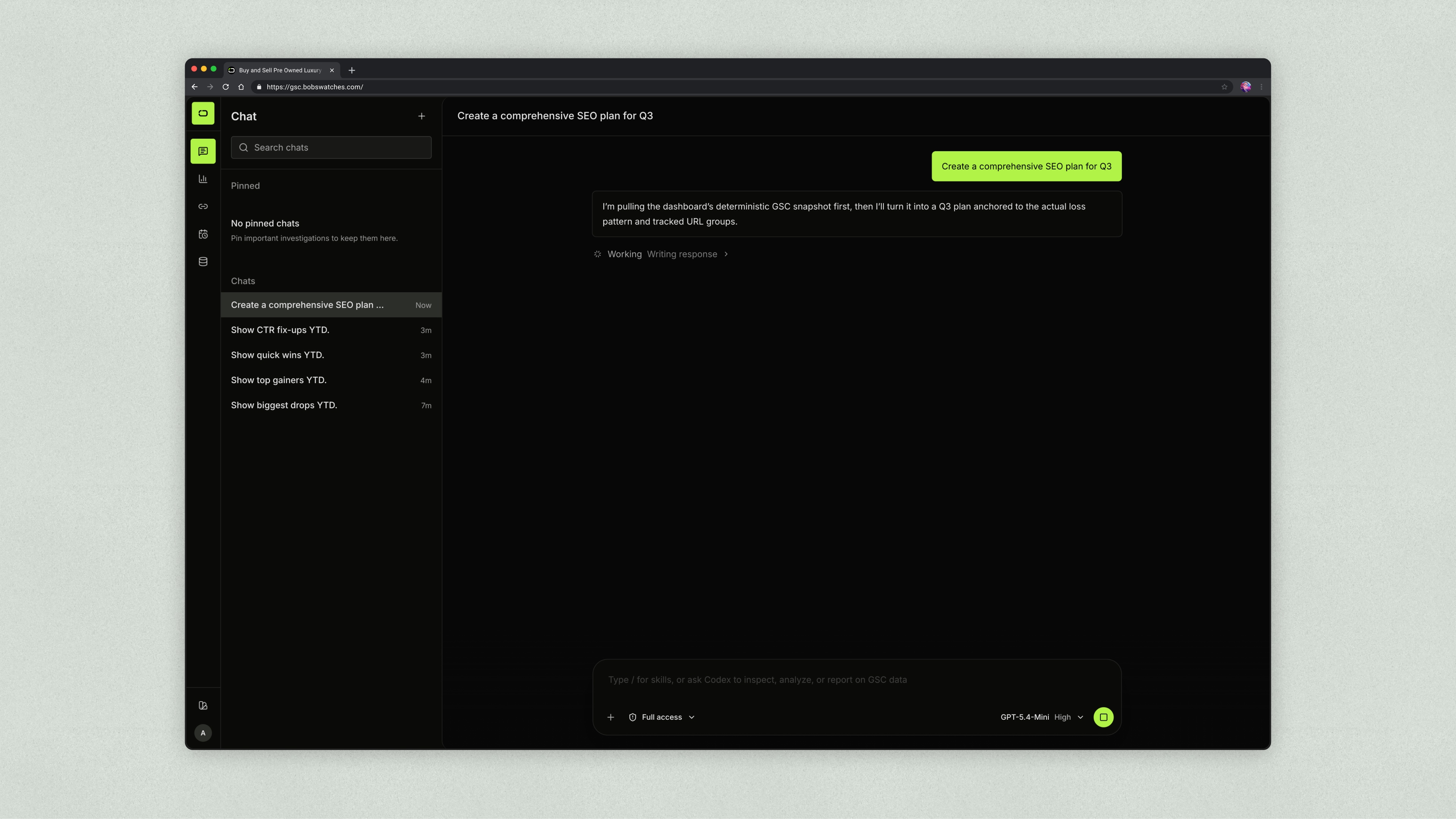Click the 'Pinned' section heading
Image resolution: width=1456 pixels, height=819 pixels.
[245, 186]
